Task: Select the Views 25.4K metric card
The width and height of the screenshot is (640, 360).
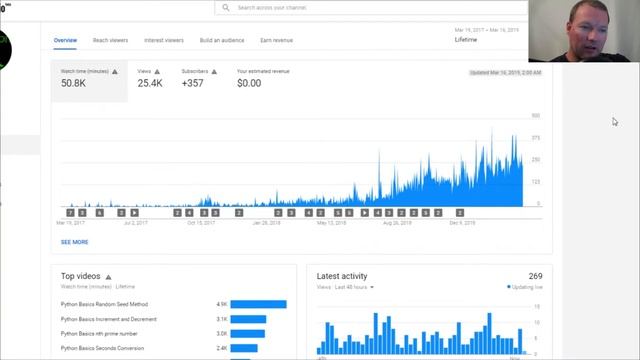Action: click(x=150, y=78)
